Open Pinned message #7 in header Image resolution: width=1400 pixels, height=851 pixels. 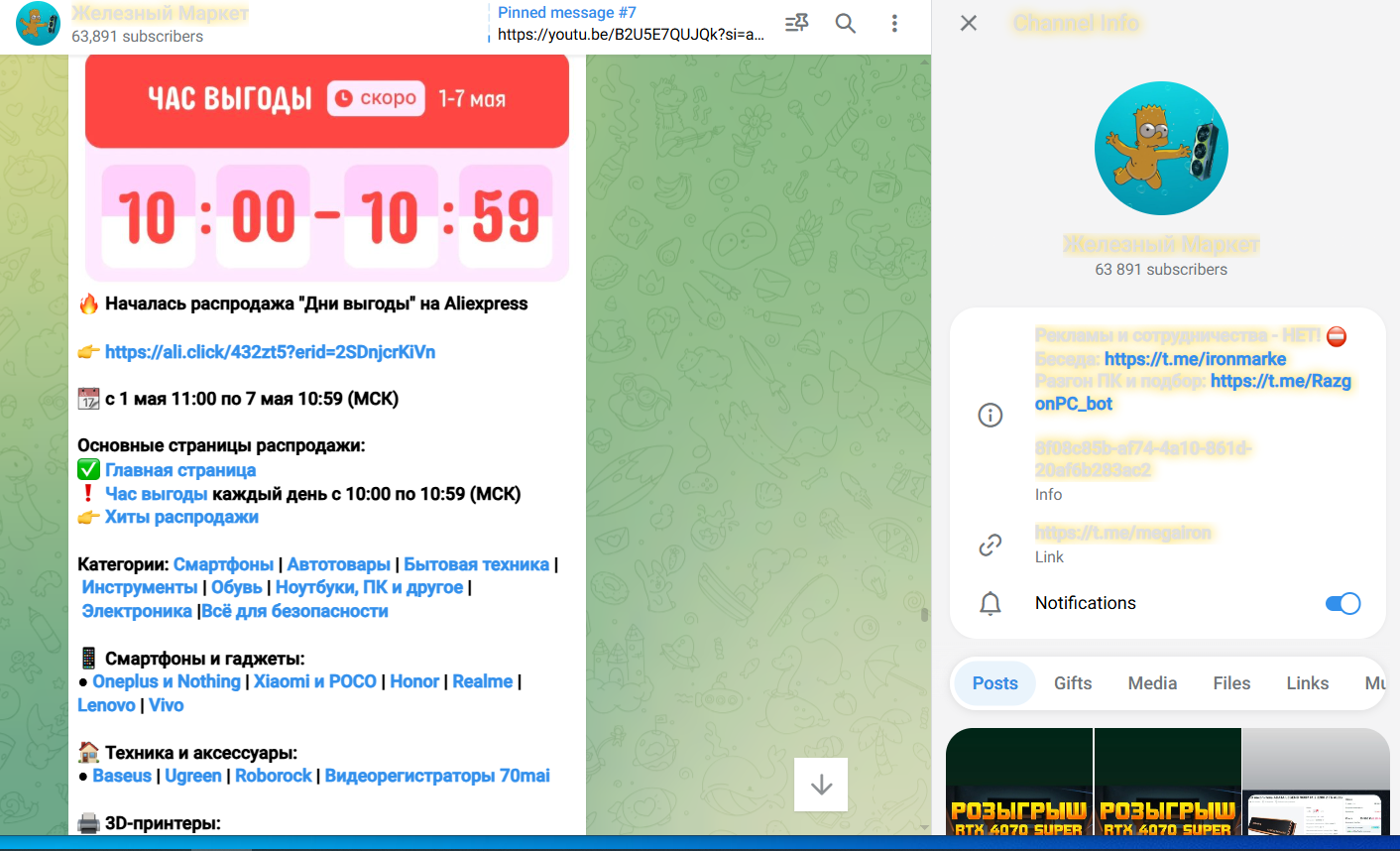[631, 24]
